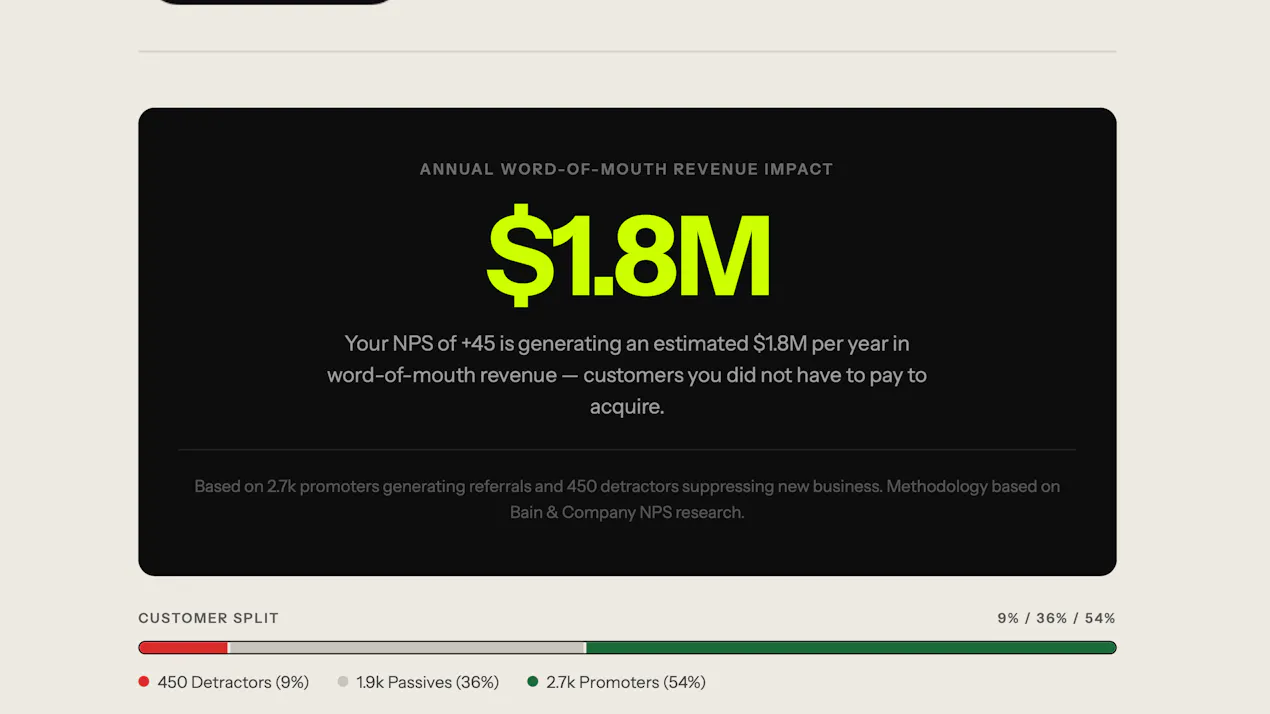Image resolution: width=1270 pixels, height=714 pixels.
Task: Click the 1.9k Passives (36%) legend label
Action: [428, 682]
